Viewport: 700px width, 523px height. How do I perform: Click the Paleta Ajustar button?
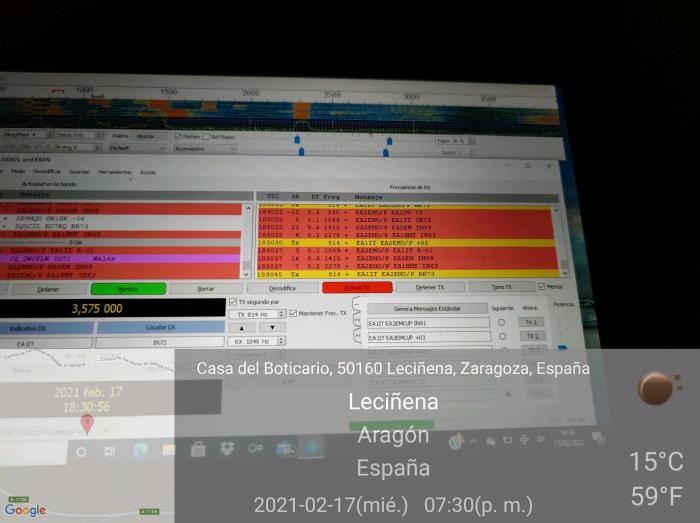(146, 136)
